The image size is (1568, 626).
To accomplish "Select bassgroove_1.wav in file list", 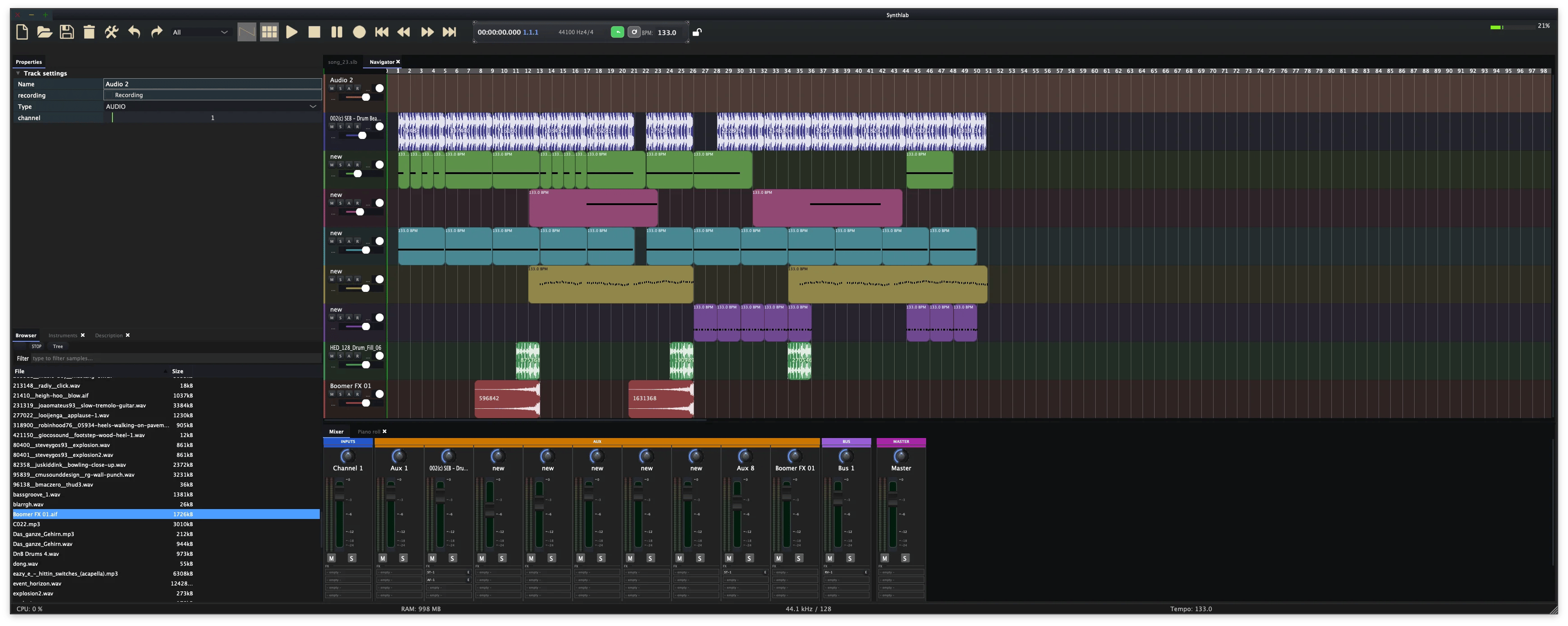I will pyautogui.click(x=166, y=495).
